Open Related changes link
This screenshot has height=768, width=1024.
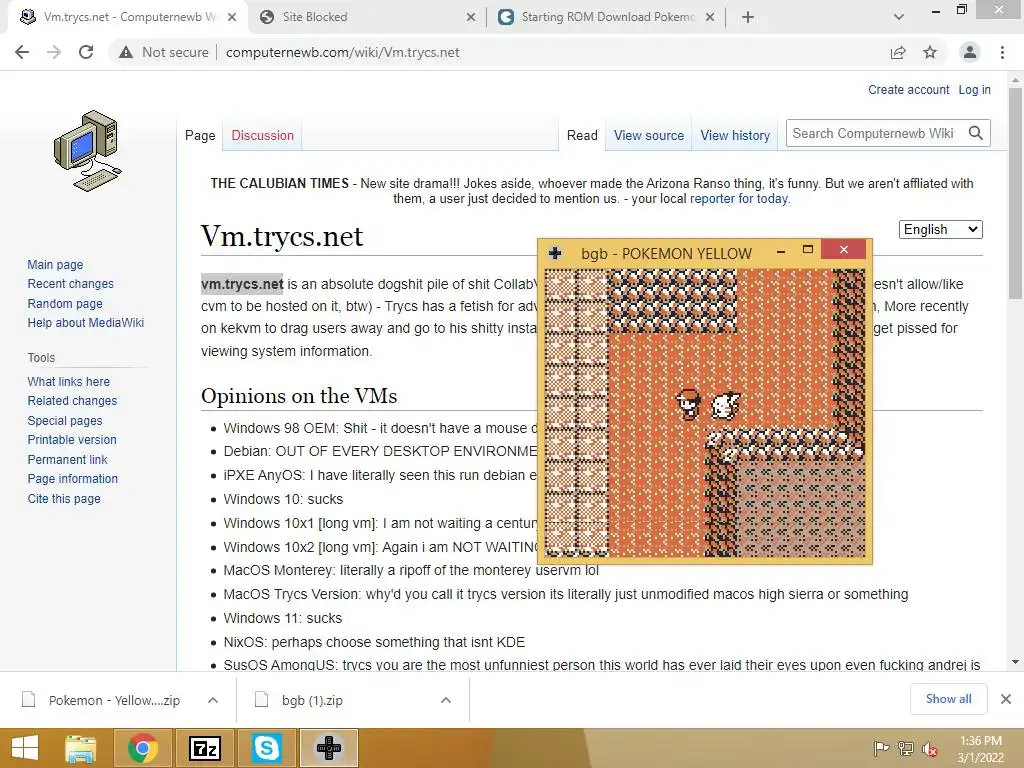click(72, 401)
